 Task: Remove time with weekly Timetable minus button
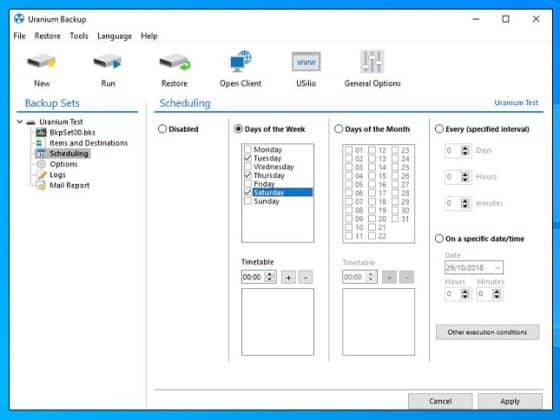306,277
